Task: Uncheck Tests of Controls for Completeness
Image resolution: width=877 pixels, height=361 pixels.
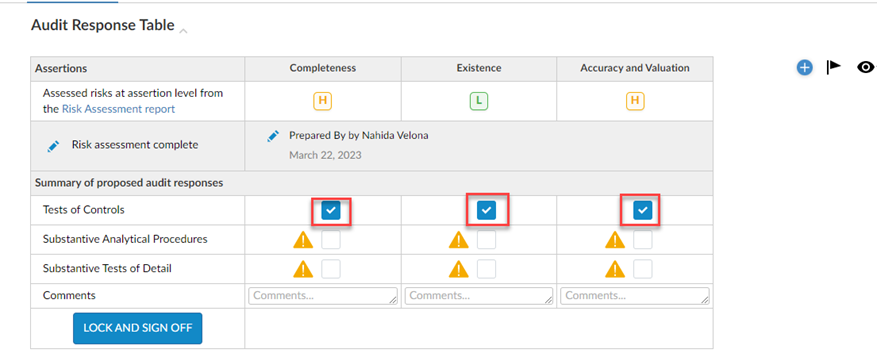Action: [331, 210]
